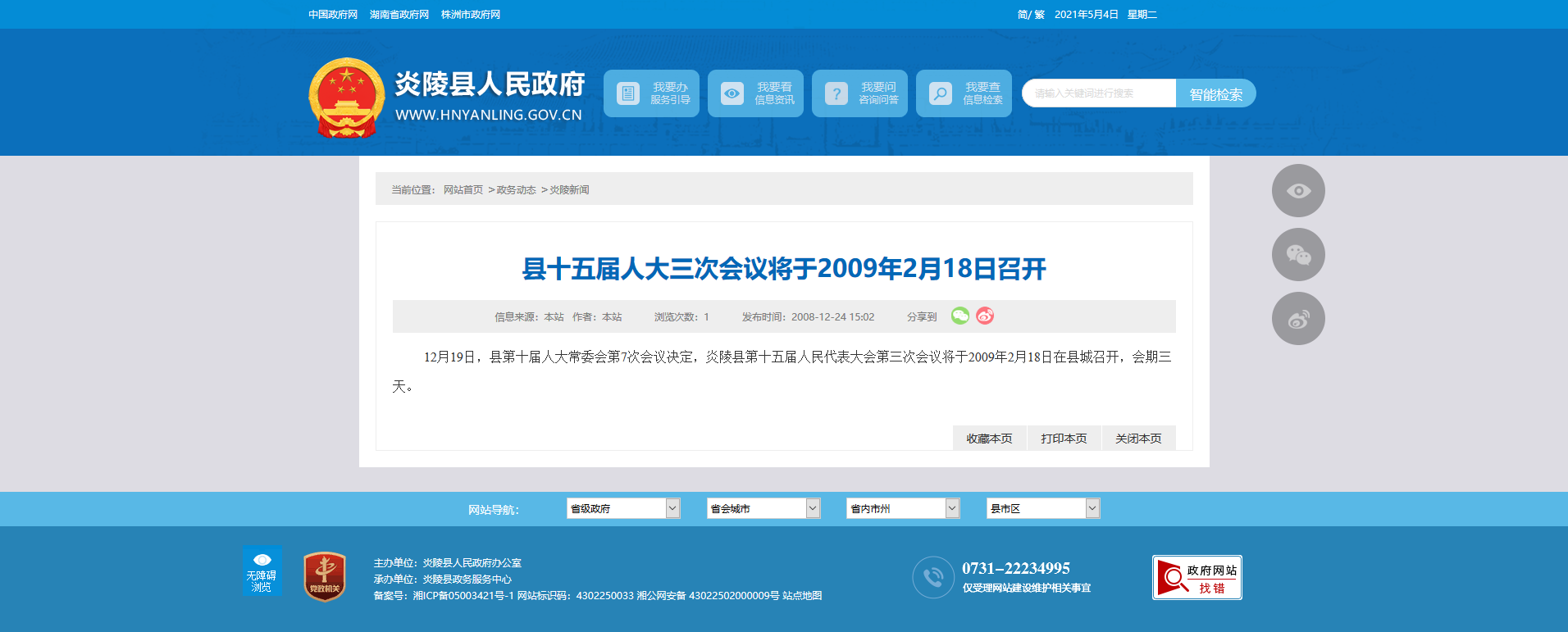The image size is (1568, 632).
Task: Open the 我要查 信息检索 shortcut
Action: [x=964, y=93]
